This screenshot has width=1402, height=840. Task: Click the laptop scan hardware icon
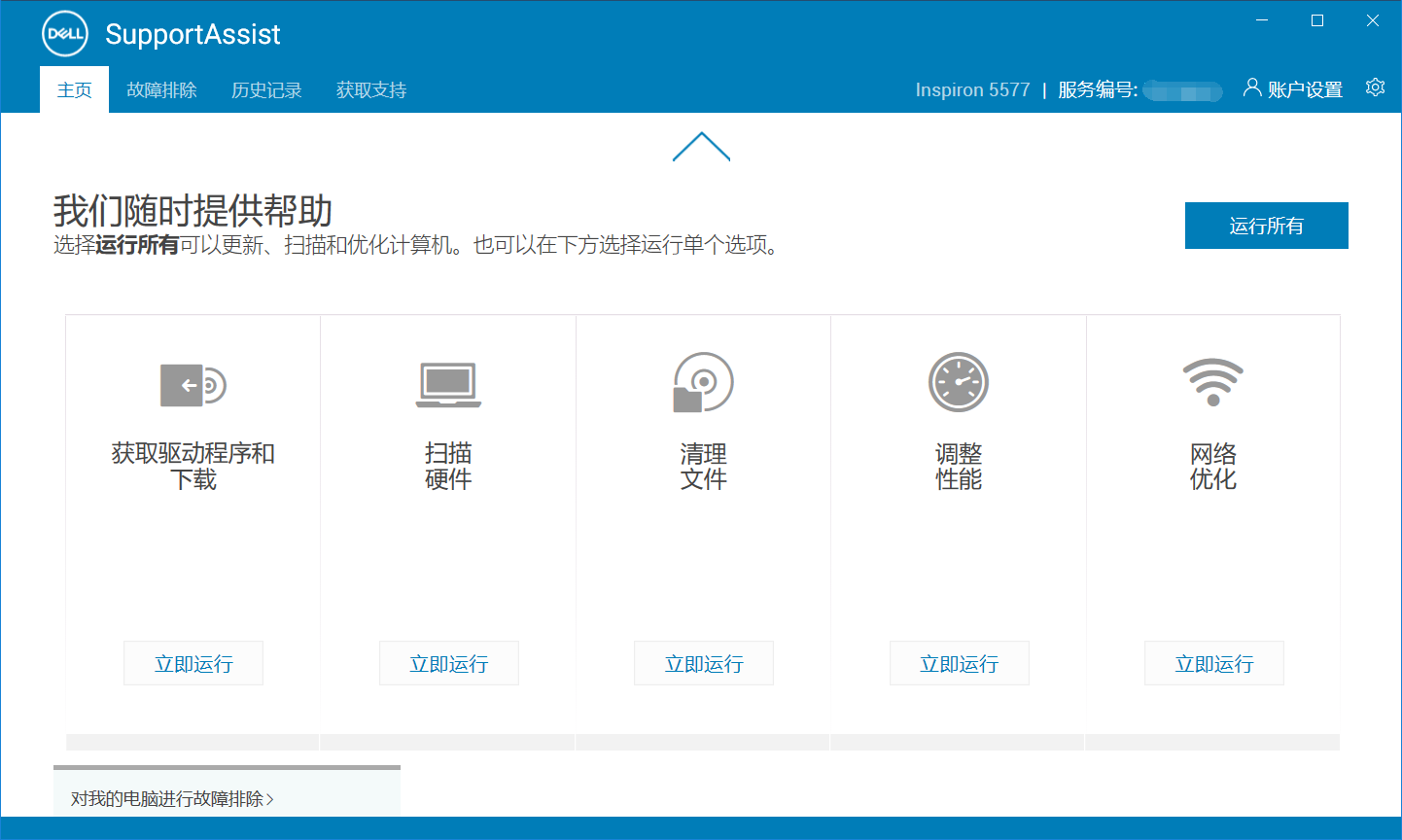[x=448, y=385]
